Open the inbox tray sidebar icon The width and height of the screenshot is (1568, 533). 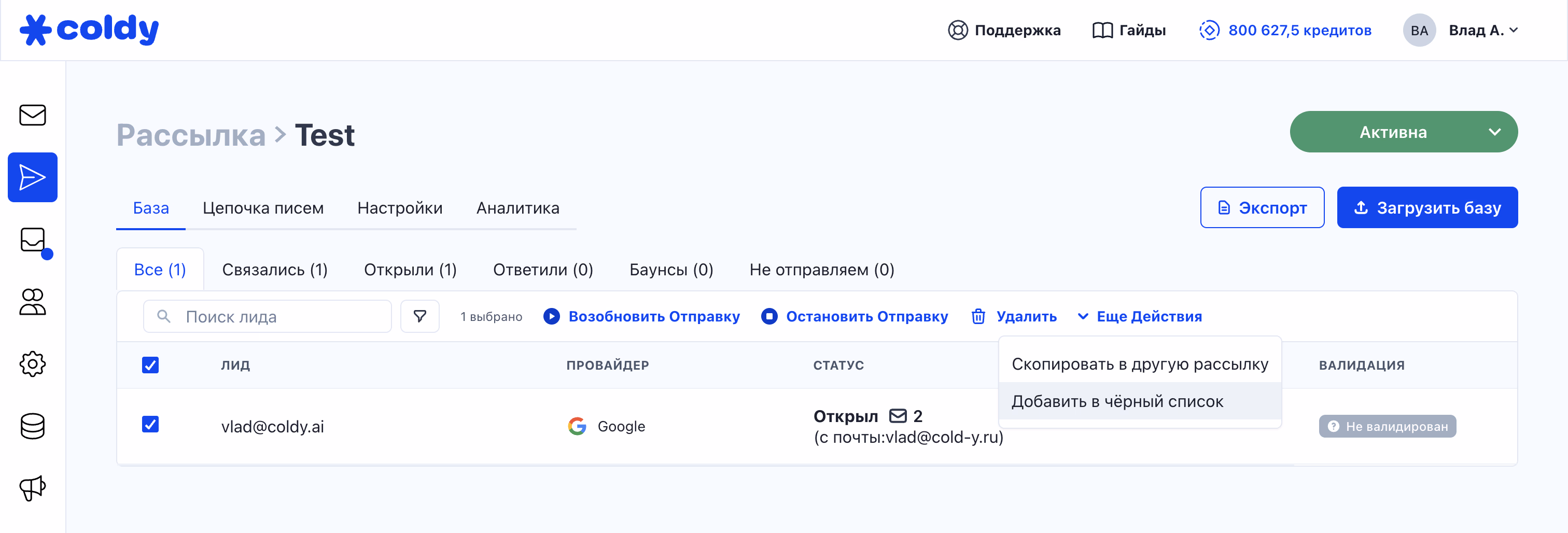click(x=32, y=240)
